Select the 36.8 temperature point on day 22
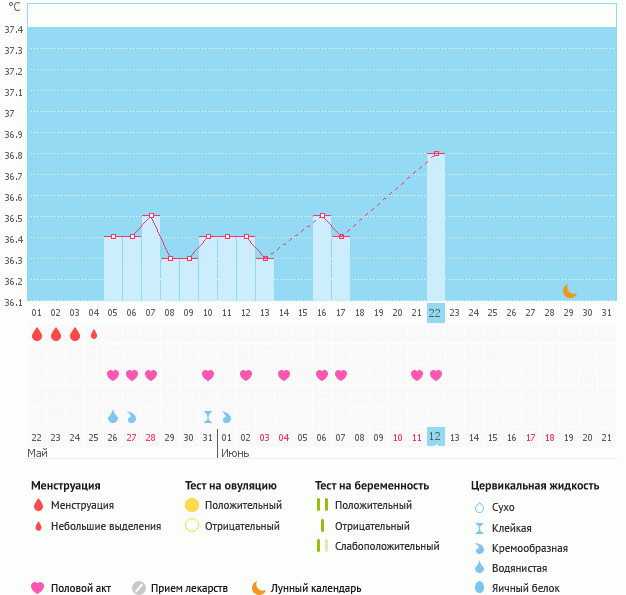The height and width of the screenshot is (595, 626). (x=436, y=154)
